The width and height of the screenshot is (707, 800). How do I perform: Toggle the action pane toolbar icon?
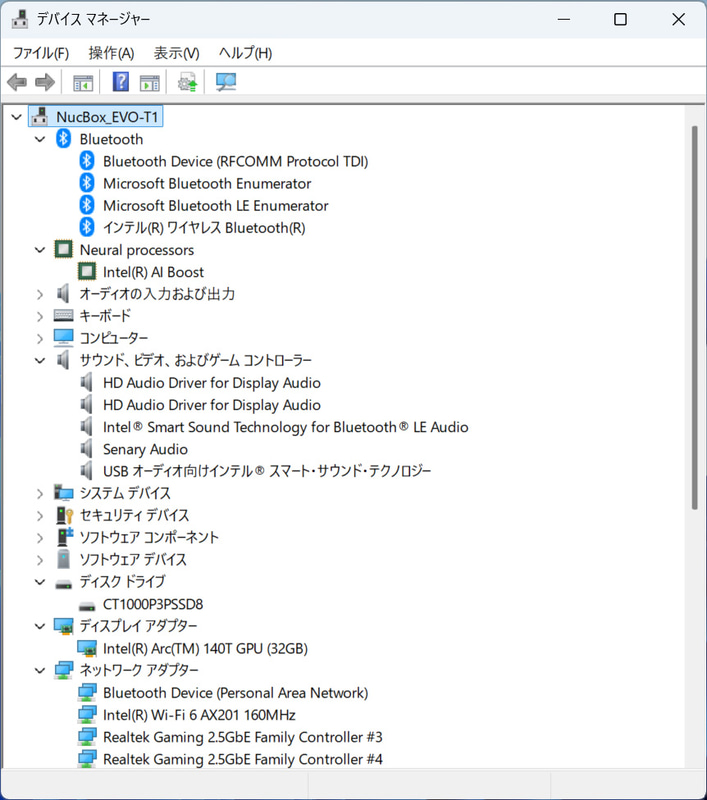tap(149, 83)
